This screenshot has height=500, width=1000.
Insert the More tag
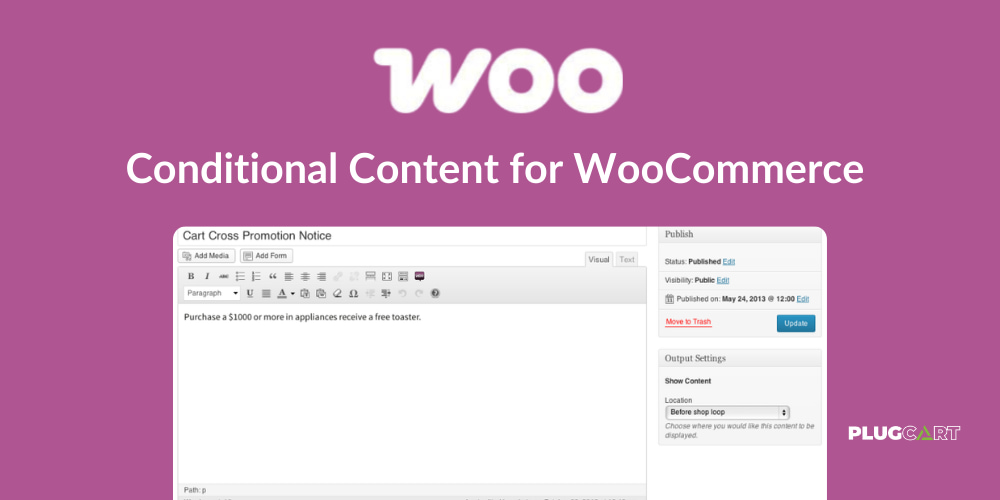[x=371, y=276]
